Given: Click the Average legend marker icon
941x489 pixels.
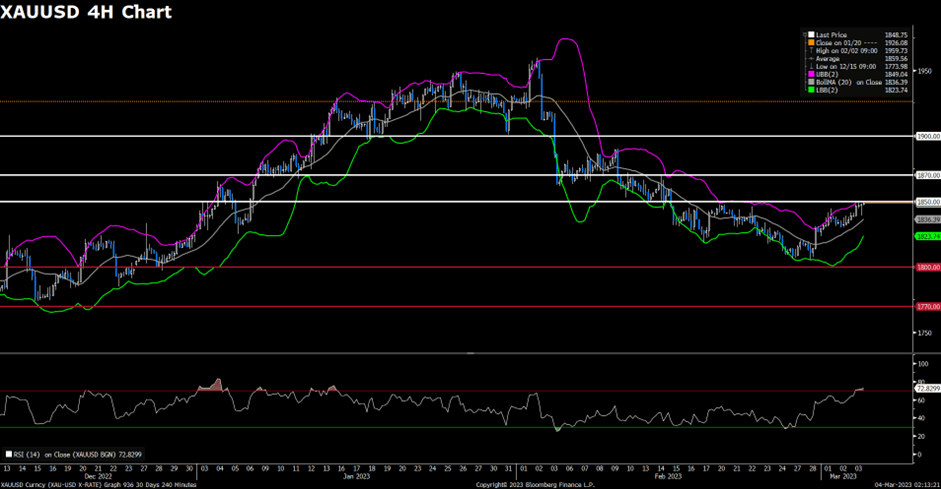Looking at the screenshot, I should pos(812,58).
